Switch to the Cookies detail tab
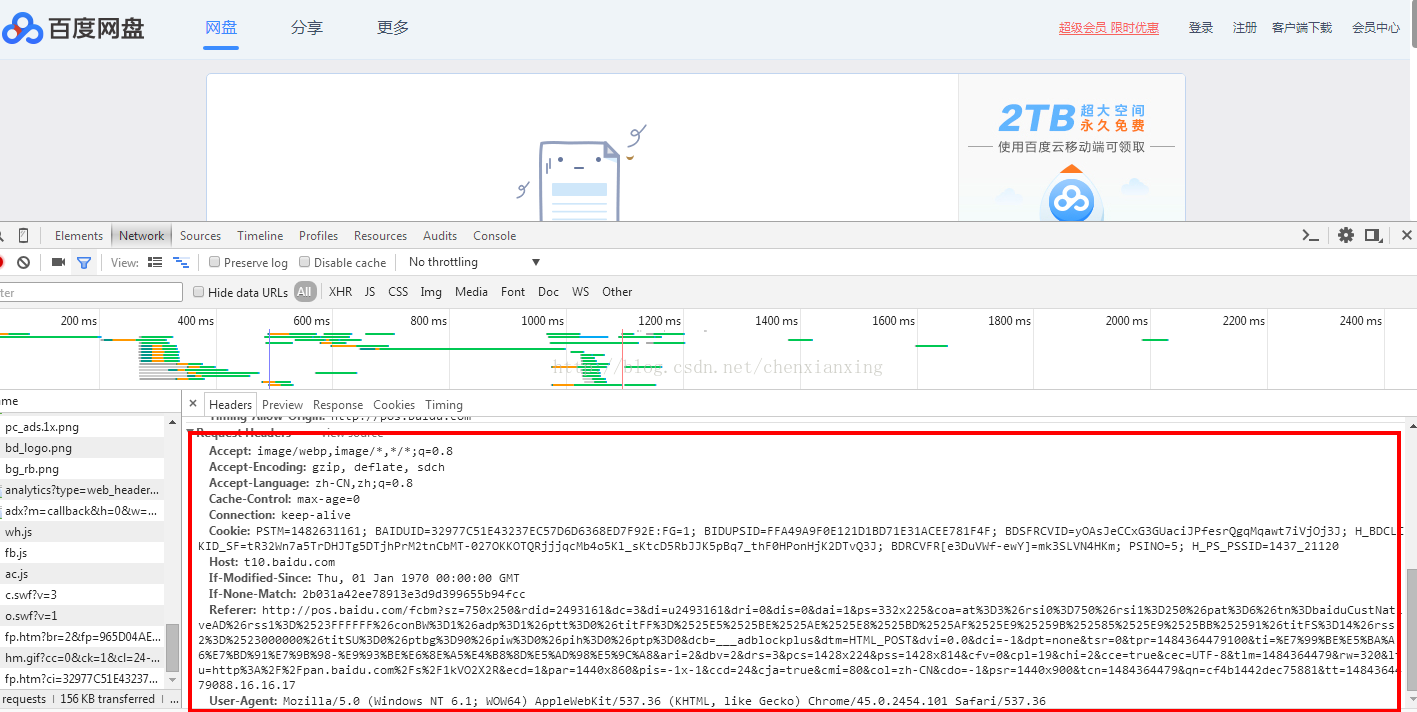1417x712 pixels. click(x=394, y=405)
